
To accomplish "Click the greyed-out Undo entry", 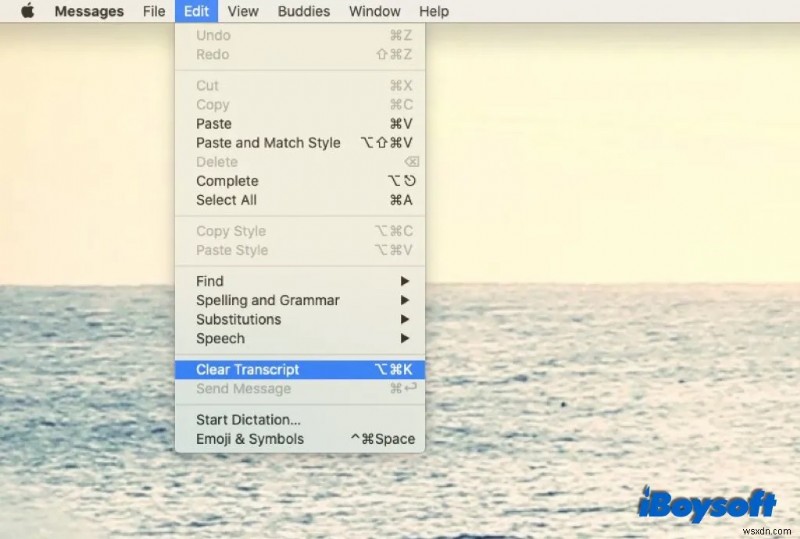I will point(300,35).
